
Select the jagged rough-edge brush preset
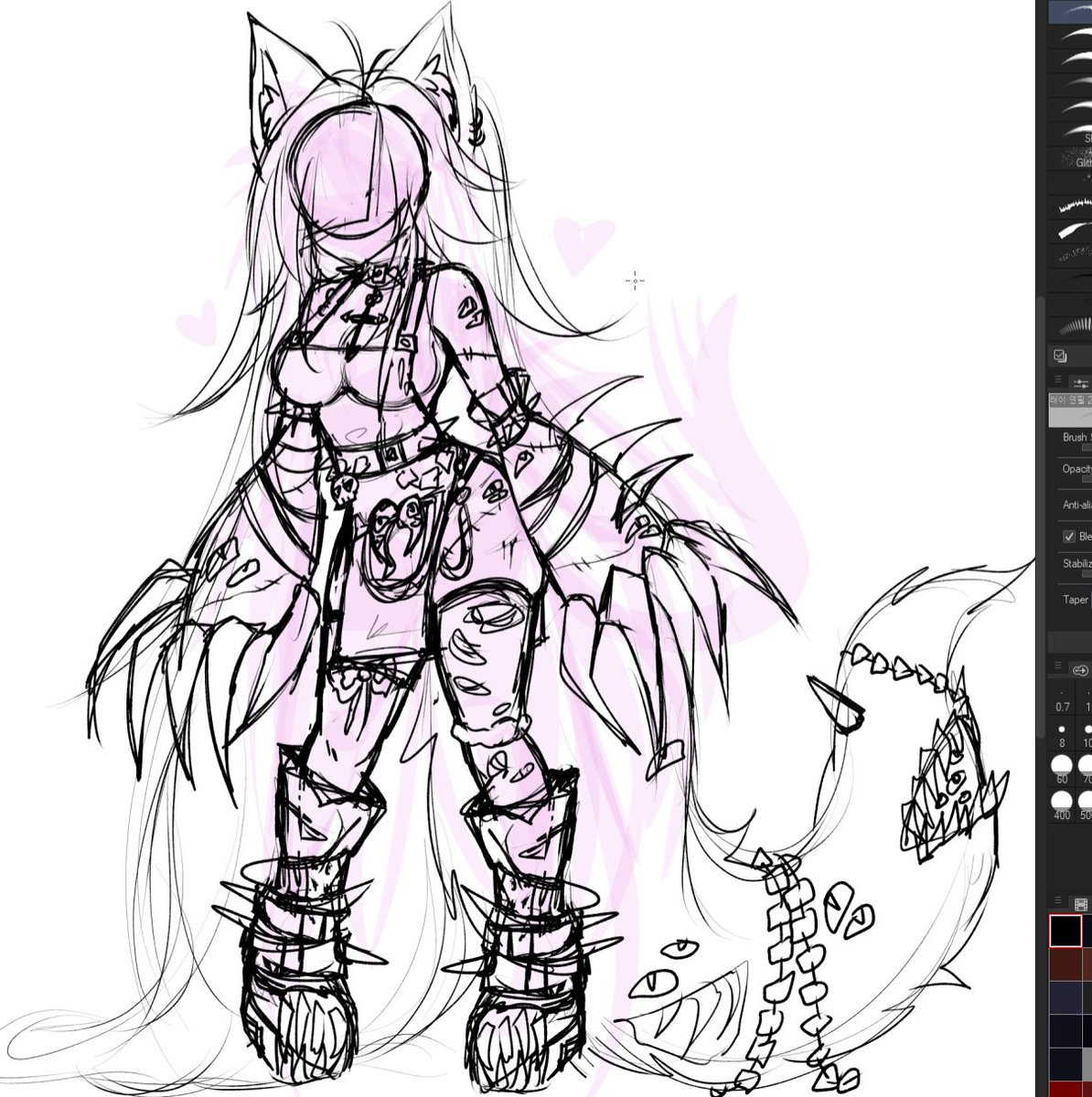tap(1069, 207)
